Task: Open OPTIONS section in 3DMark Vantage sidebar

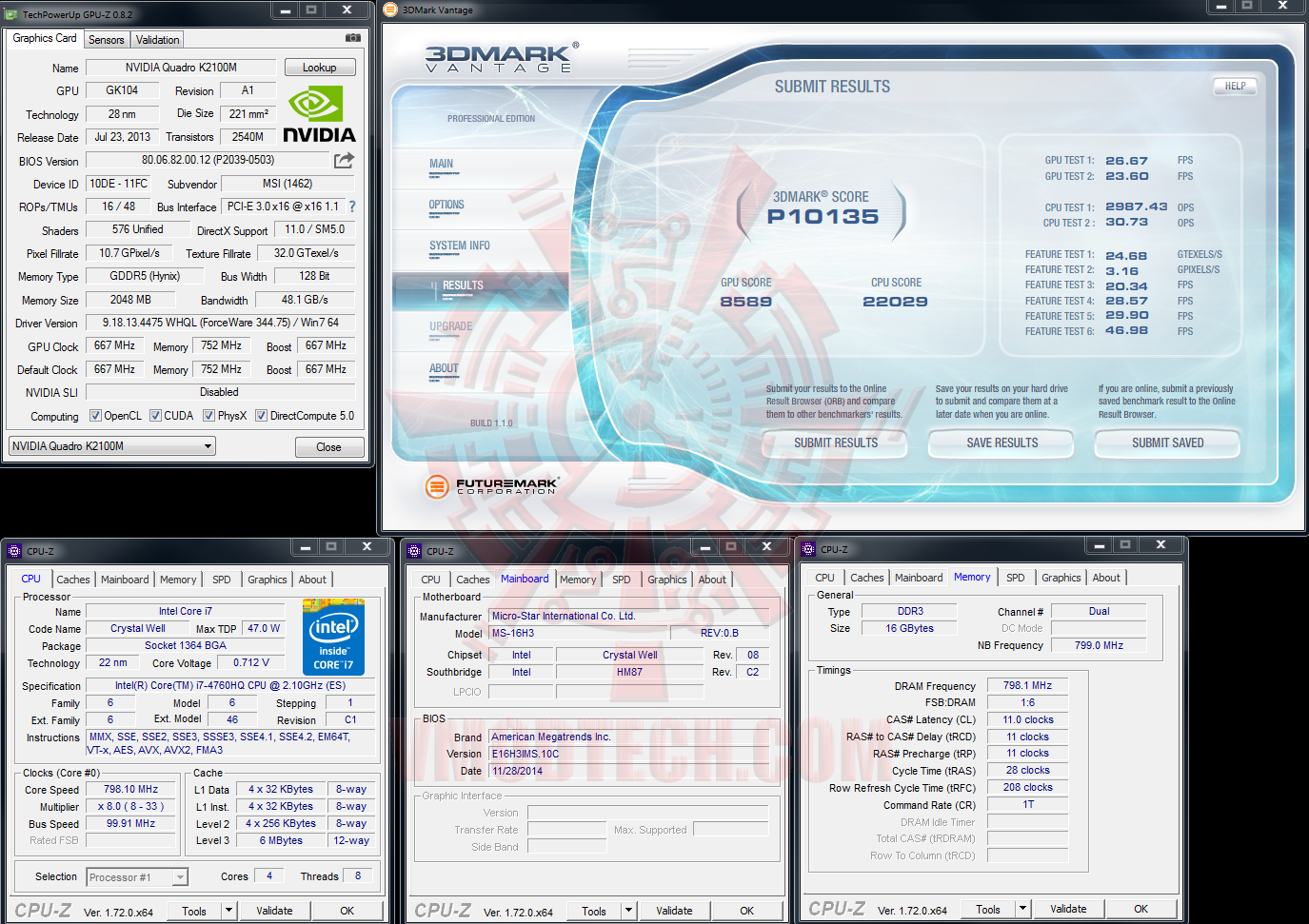Action: pos(446,205)
